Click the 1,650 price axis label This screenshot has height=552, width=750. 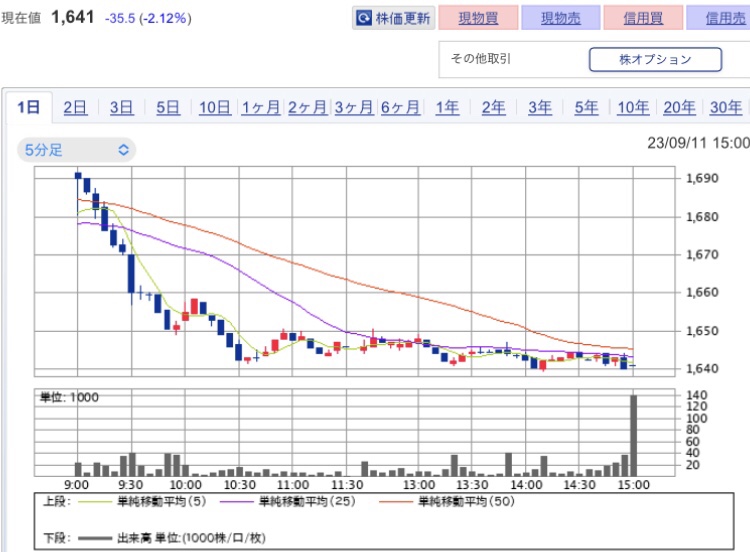point(702,331)
